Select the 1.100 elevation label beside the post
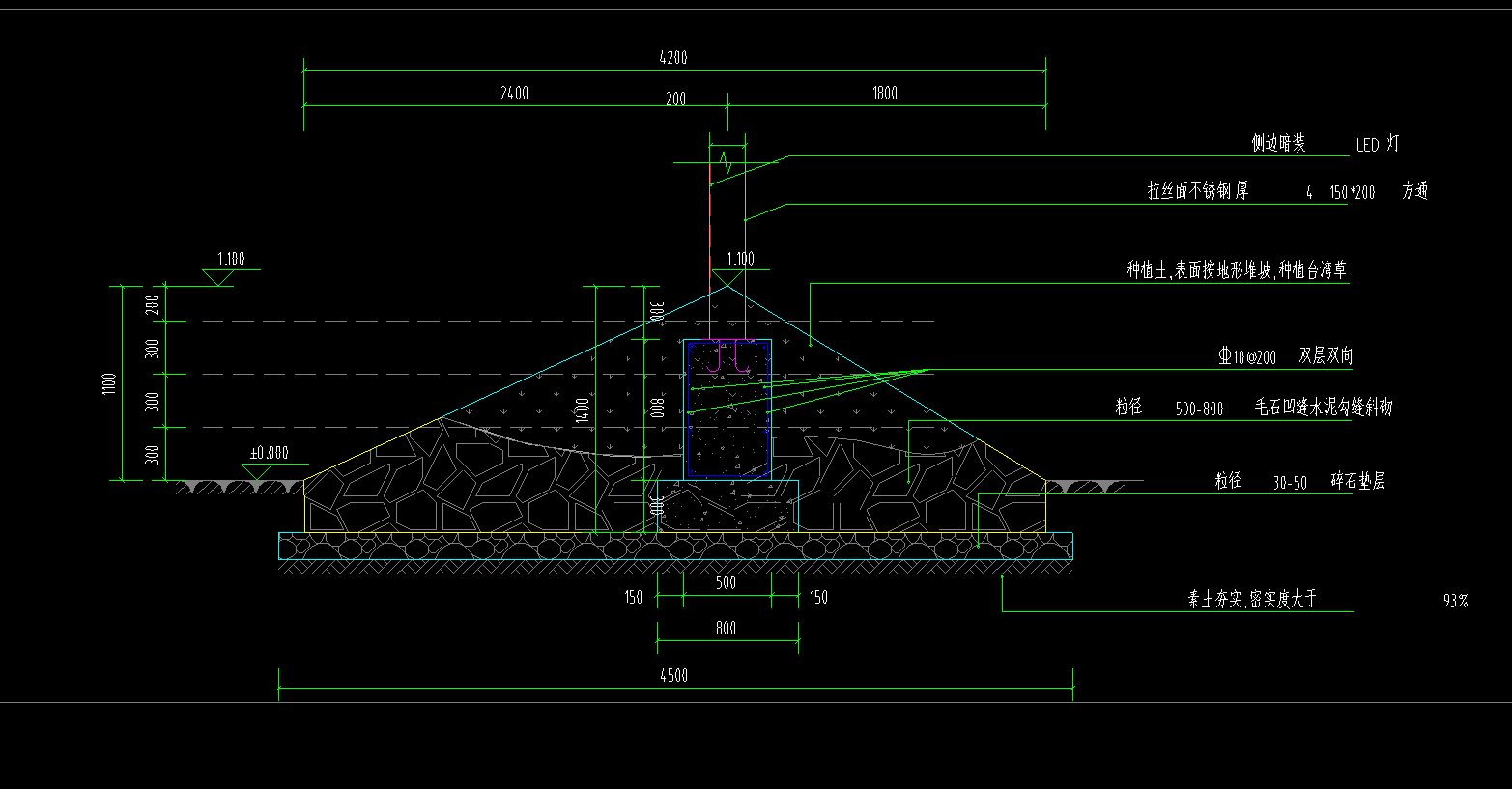The height and width of the screenshot is (789, 1512). tap(740, 259)
